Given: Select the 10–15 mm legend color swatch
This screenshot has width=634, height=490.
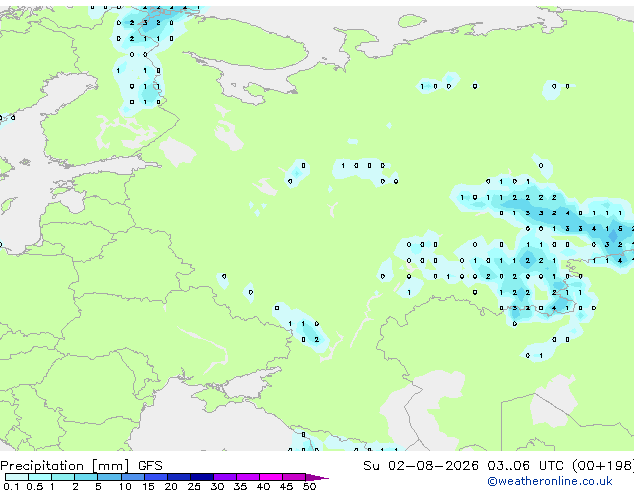Looking at the screenshot, I should click(133, 477).
